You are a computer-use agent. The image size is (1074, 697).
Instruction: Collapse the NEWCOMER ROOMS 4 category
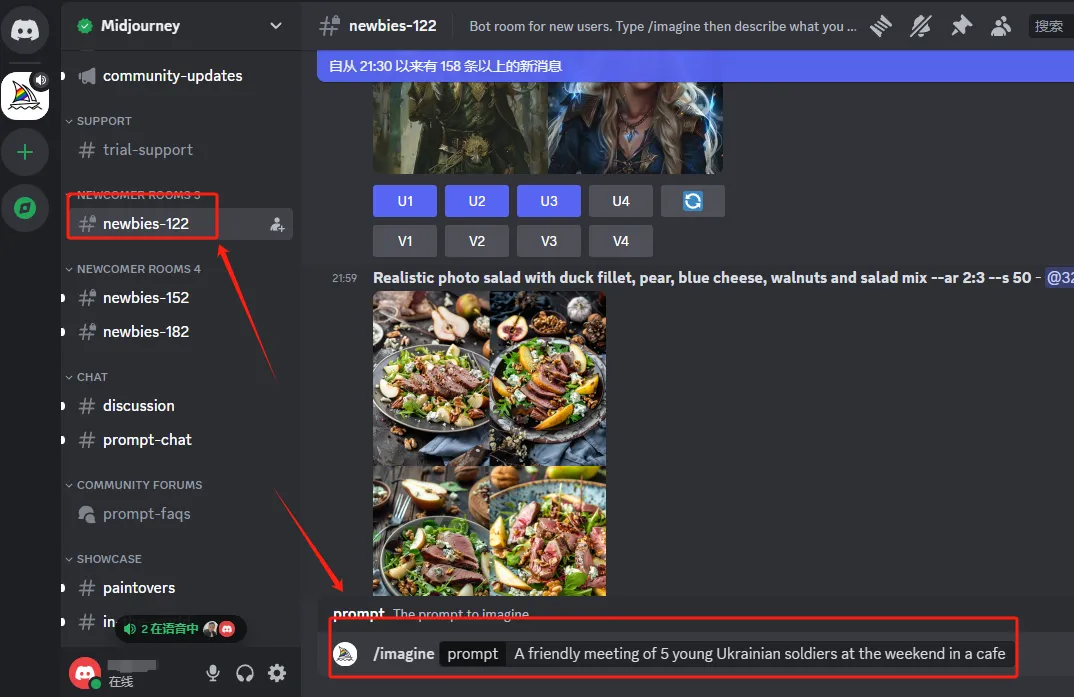(138, 269)
